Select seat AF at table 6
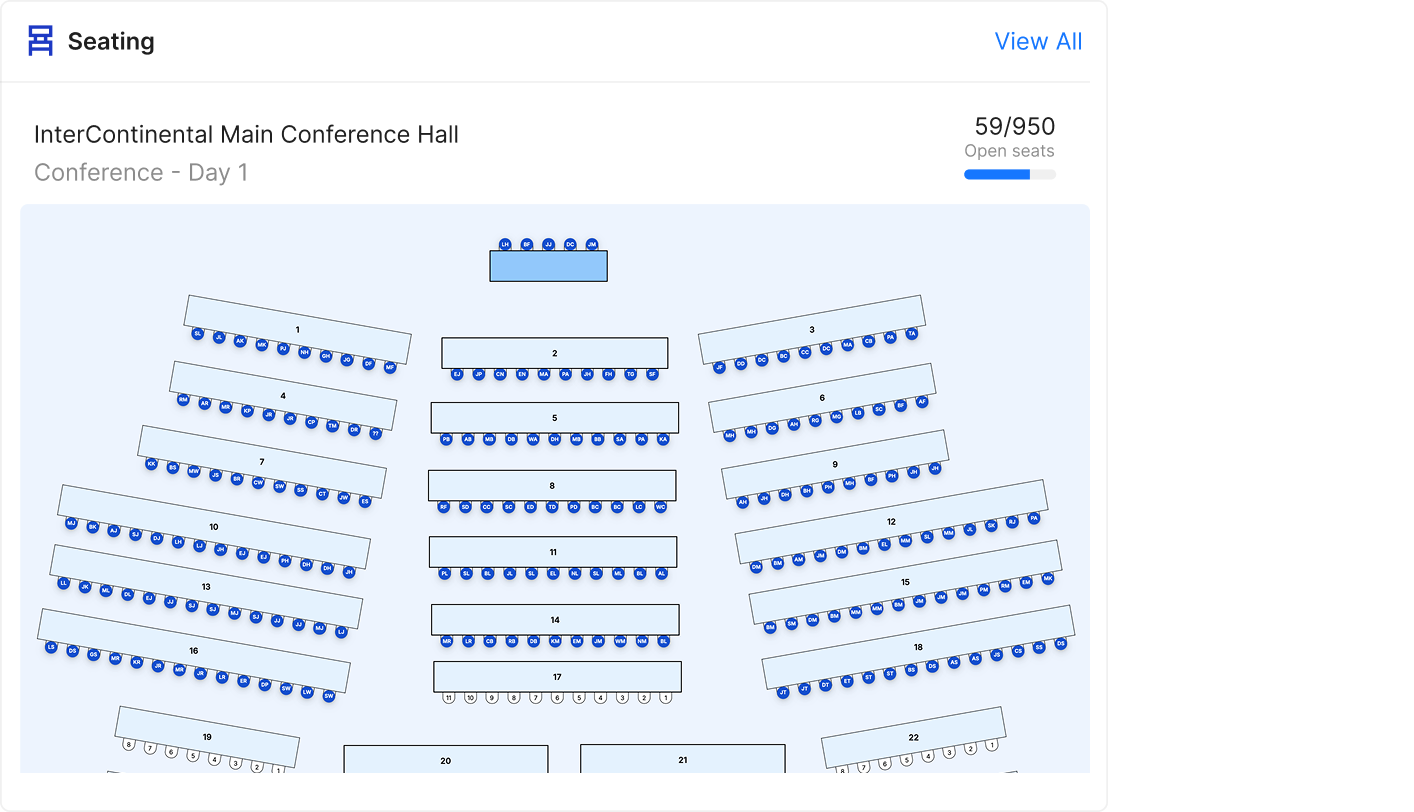The image size is (1414, 812). coord(922,402)
